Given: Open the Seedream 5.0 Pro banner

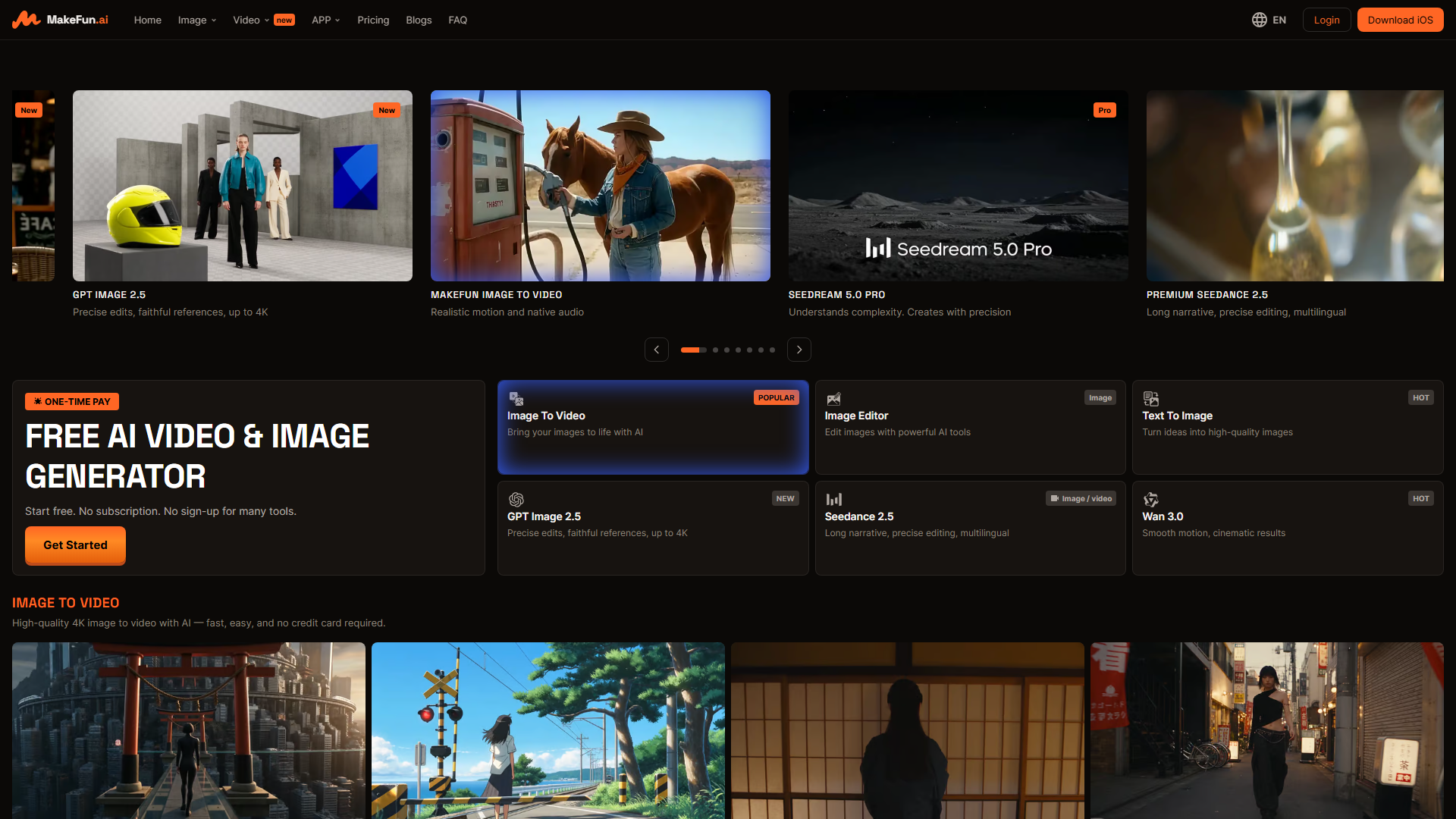Looking at the screenshot, I should 959,186.
